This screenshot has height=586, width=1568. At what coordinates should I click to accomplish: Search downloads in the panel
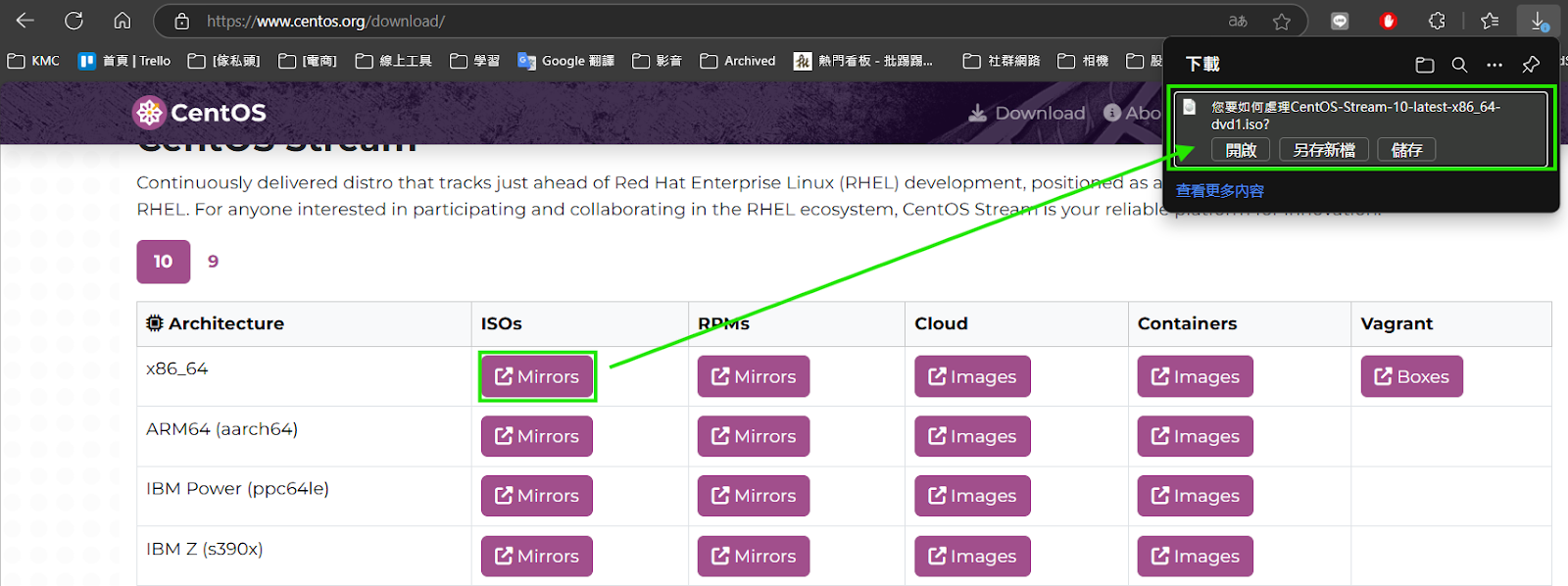coord(1459,65)
